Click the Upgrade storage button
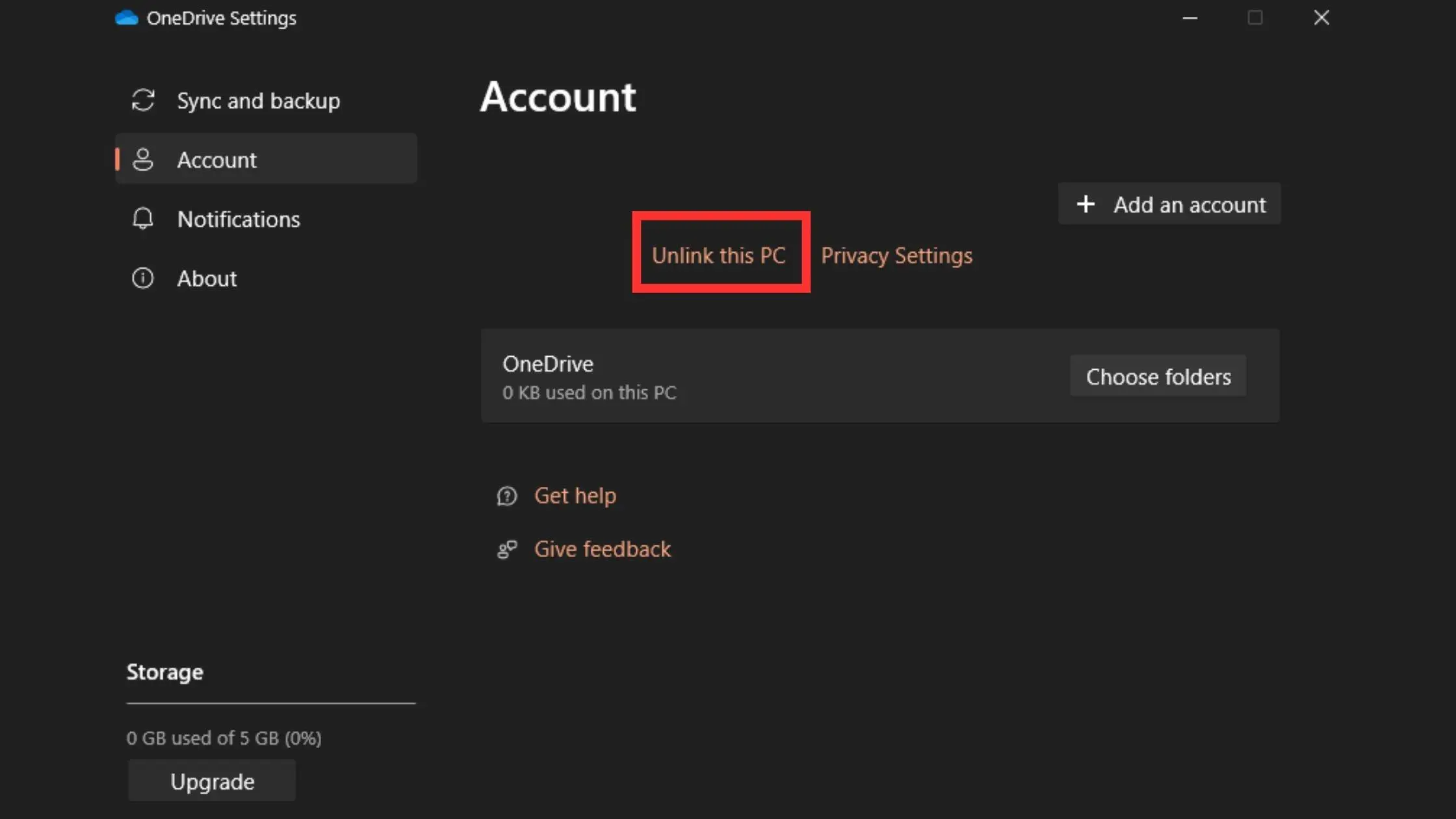 click(212, 781)
